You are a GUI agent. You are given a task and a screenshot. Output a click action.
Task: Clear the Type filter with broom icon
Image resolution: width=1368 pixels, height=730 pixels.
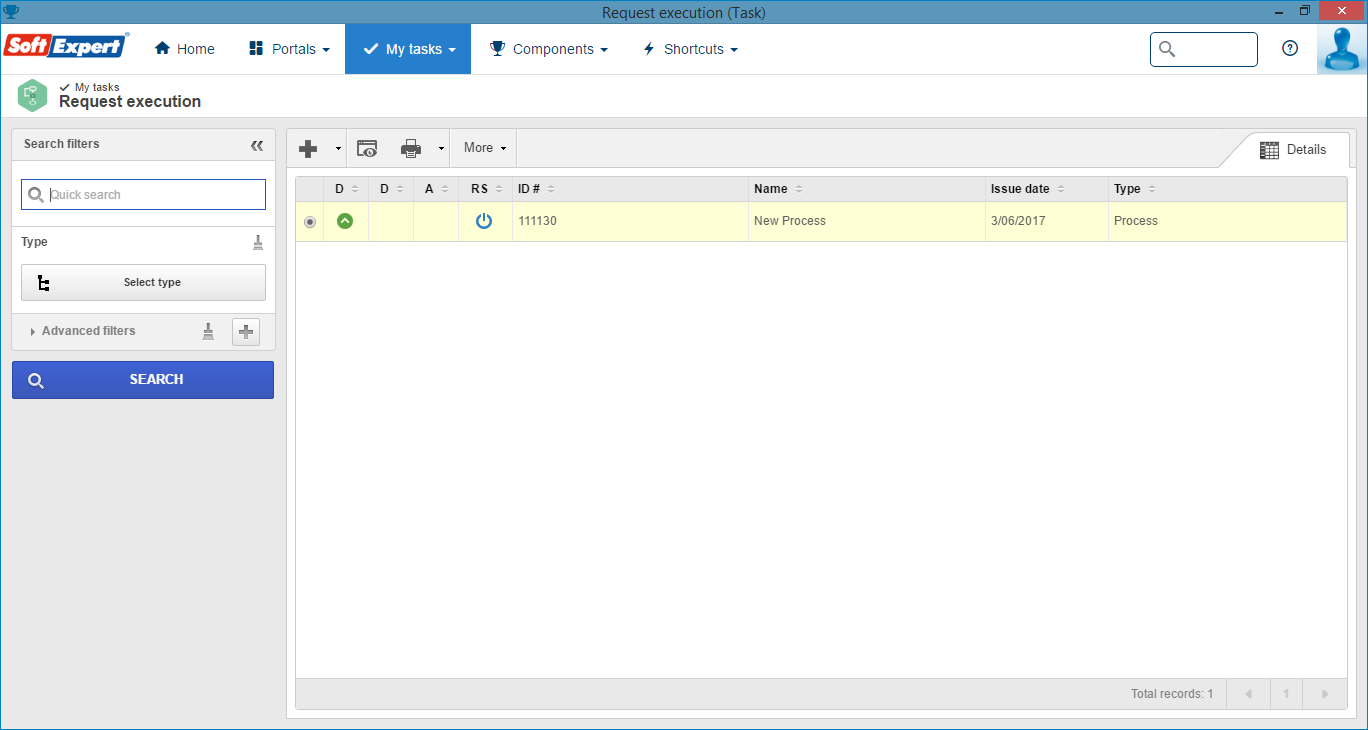(258, 242)
